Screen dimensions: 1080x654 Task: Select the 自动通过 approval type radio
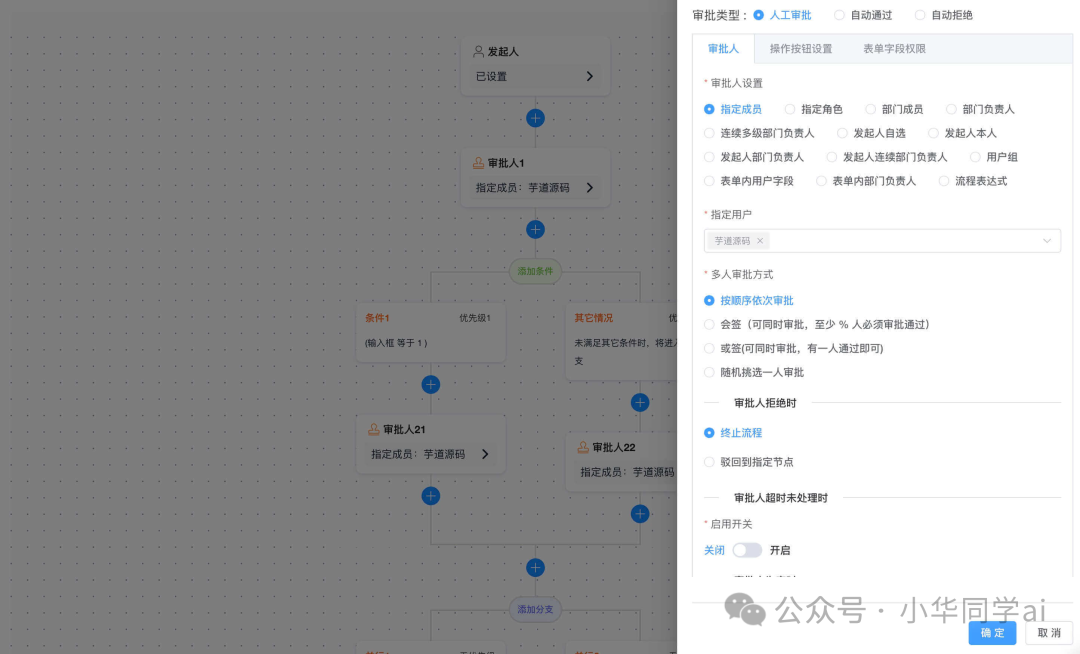tap(841, 14)
